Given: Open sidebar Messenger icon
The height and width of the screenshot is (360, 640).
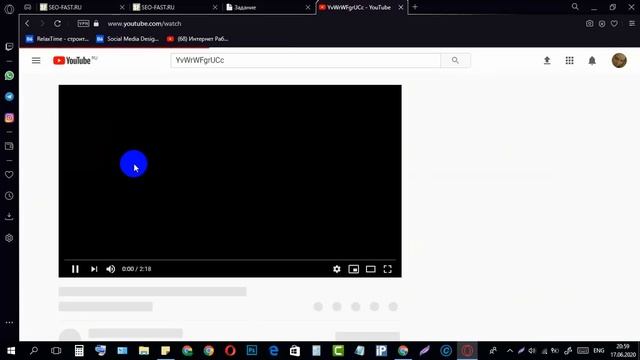Looking at the screenshot, I should (x=9, y=47).
